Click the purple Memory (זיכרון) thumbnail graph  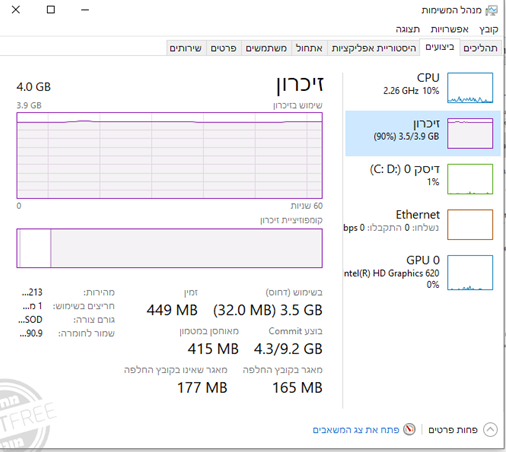[x=470, y=133]
